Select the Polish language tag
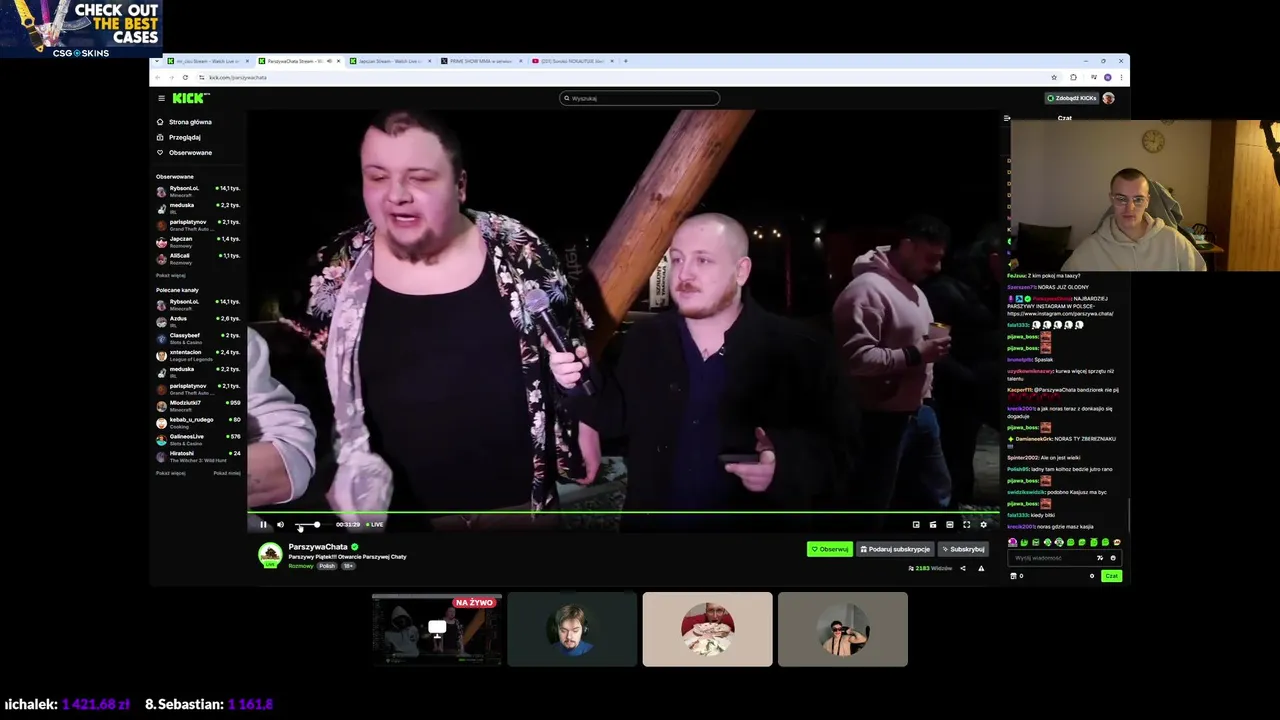The height and width of the screenshot is (720, 1280). click(x=327, y=566)
